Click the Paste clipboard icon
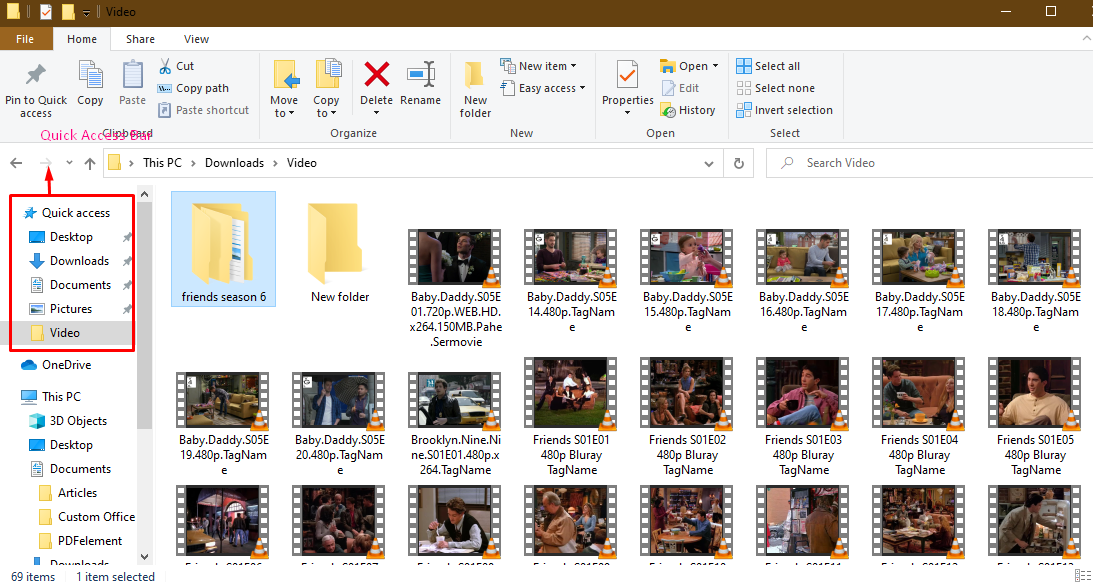The image size is (1093, 587). point(132,76)
